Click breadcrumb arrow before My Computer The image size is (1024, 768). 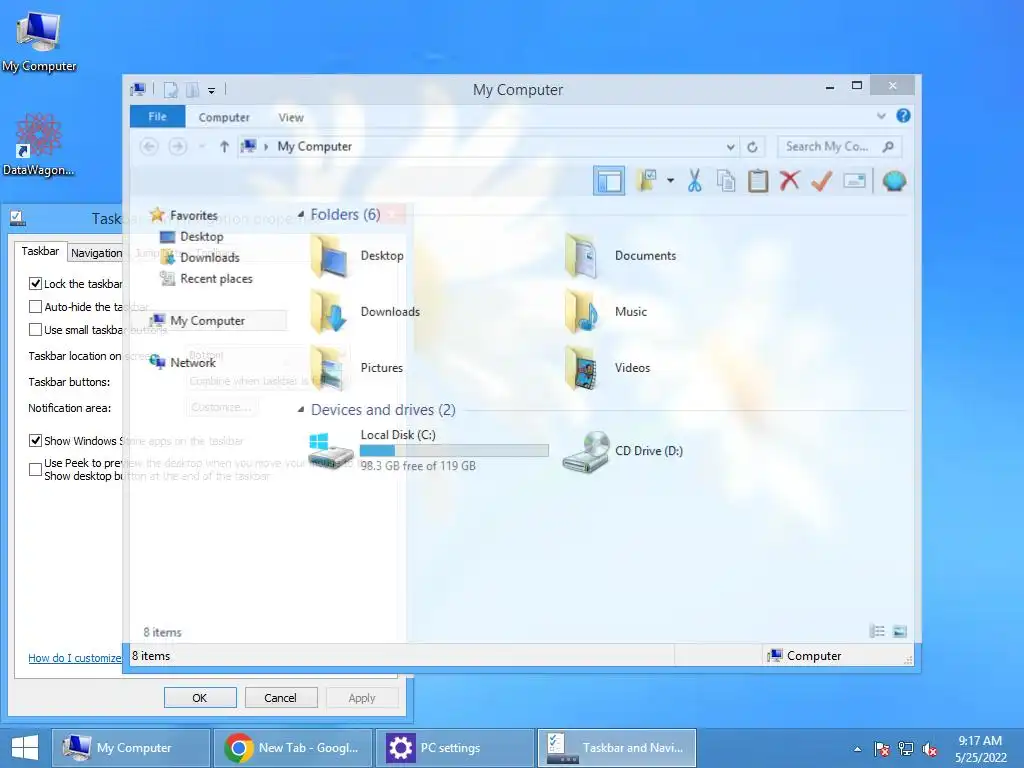point(266,147)
